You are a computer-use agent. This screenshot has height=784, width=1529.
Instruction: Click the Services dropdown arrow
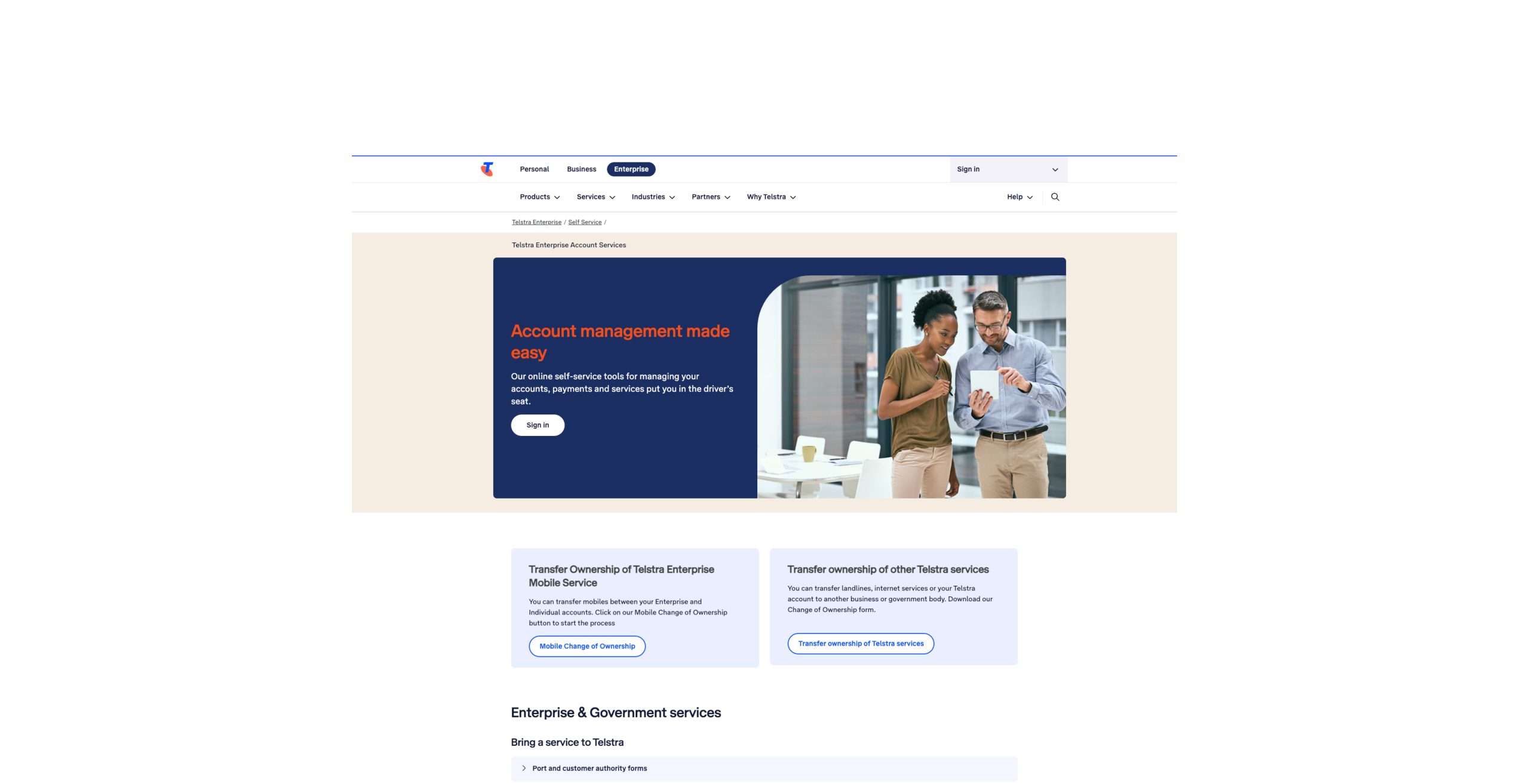[x=612, y=197]
